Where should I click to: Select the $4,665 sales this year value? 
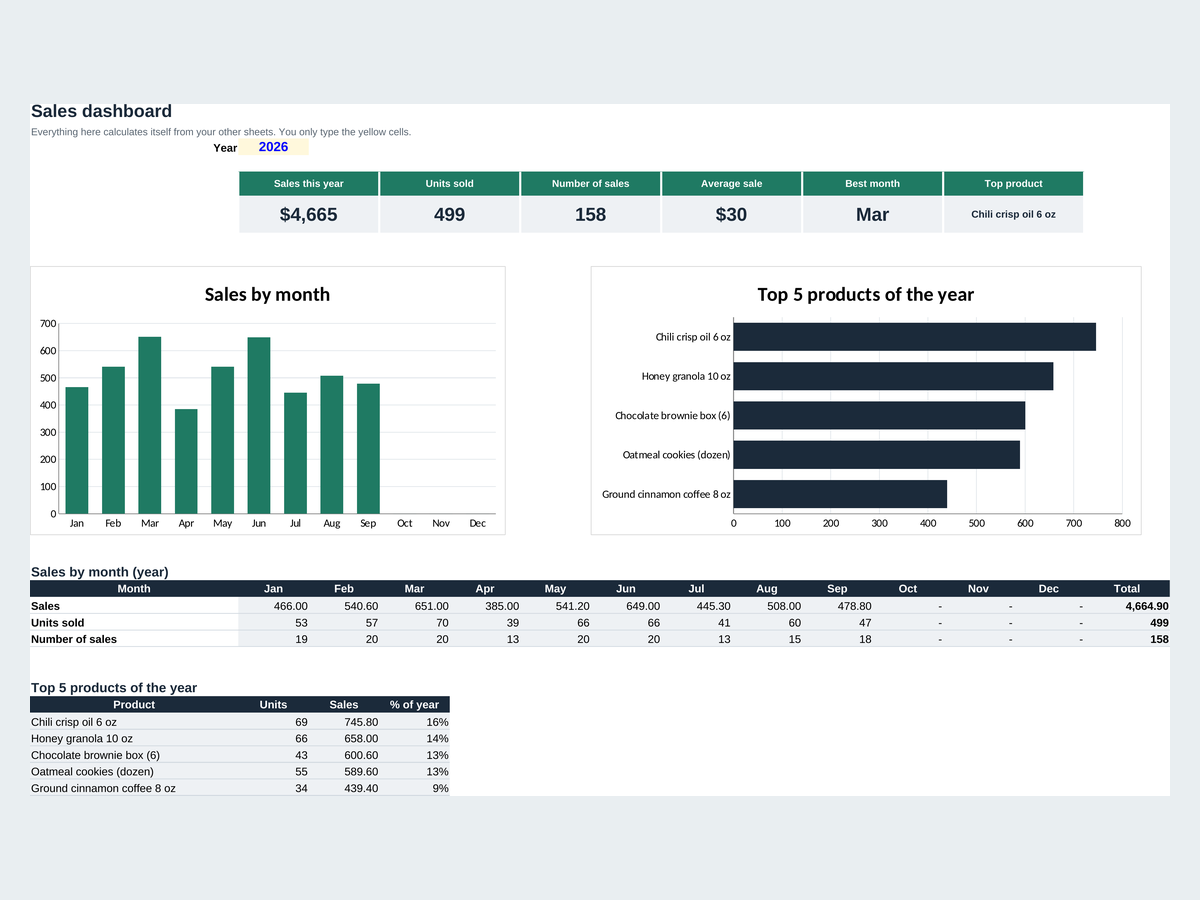click(309, 214)
